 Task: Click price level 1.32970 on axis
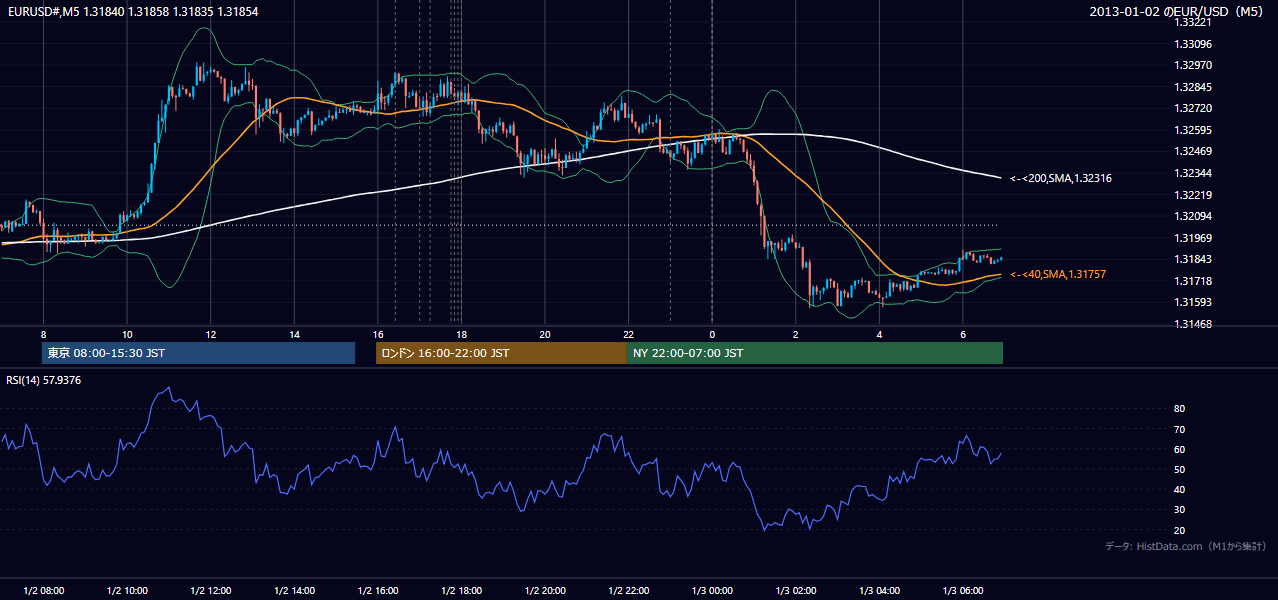1193,65
